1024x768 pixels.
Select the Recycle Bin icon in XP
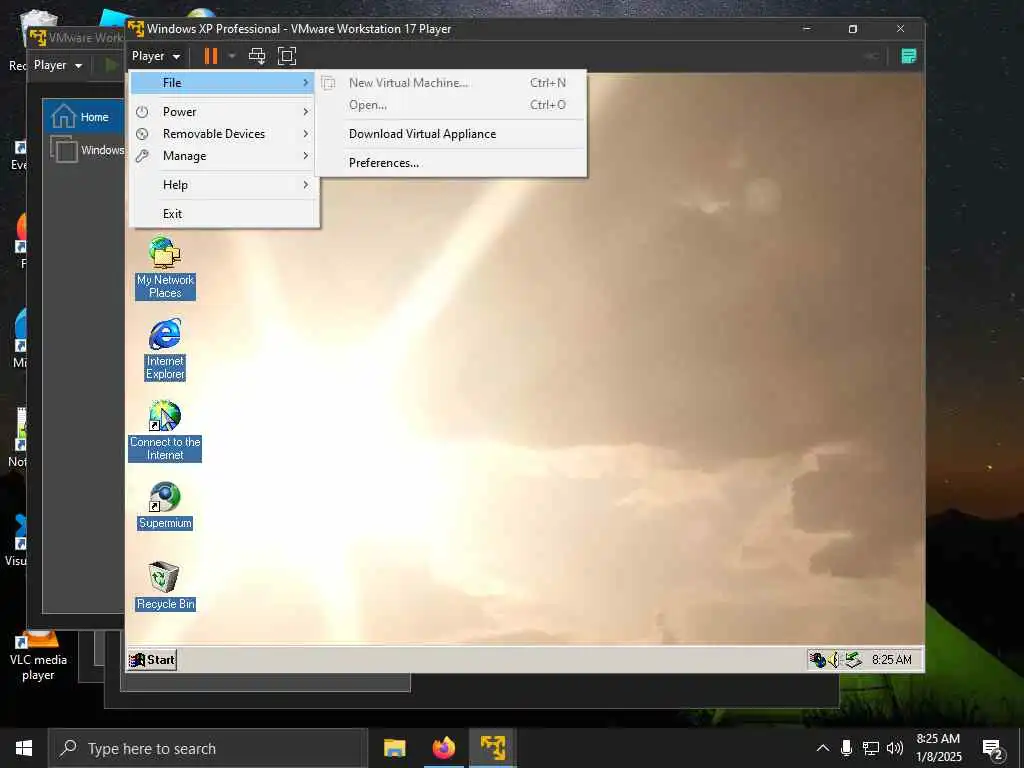165,586
